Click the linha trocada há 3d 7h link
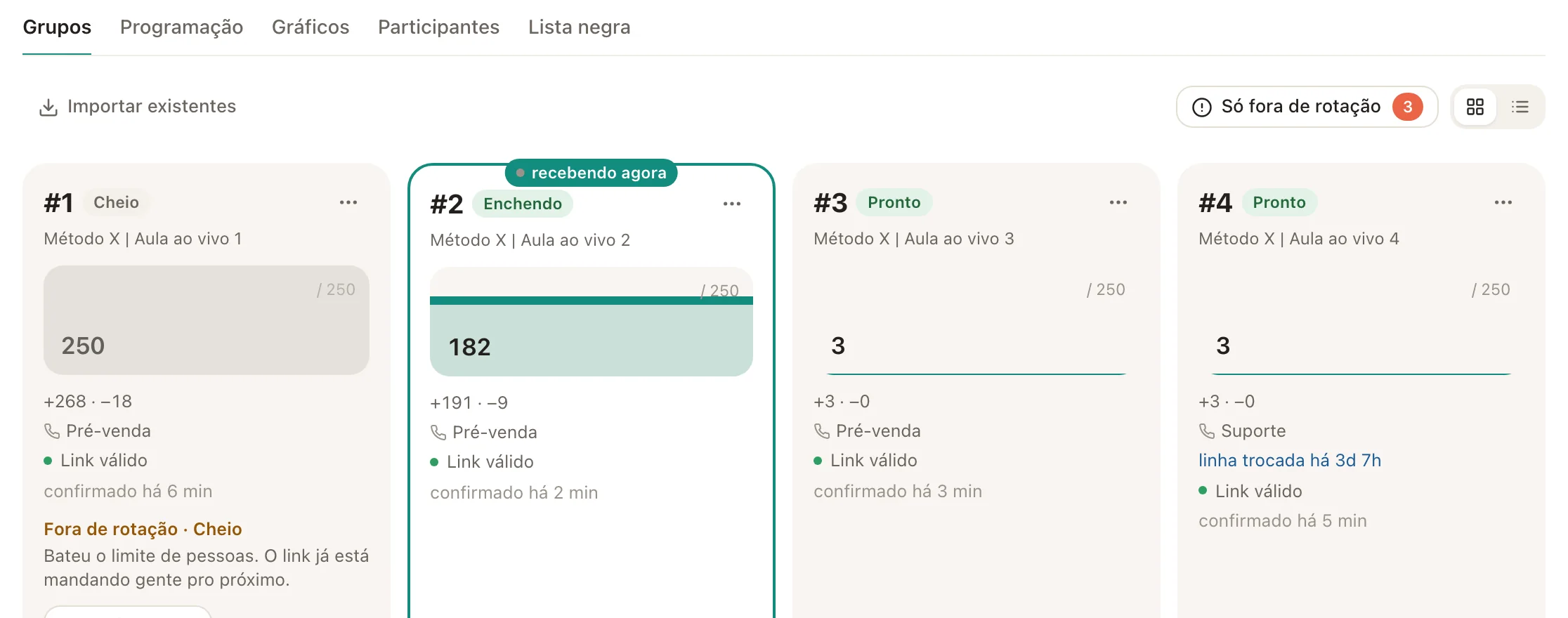This screenshot has height=618, width=1568. [1290, 461]
